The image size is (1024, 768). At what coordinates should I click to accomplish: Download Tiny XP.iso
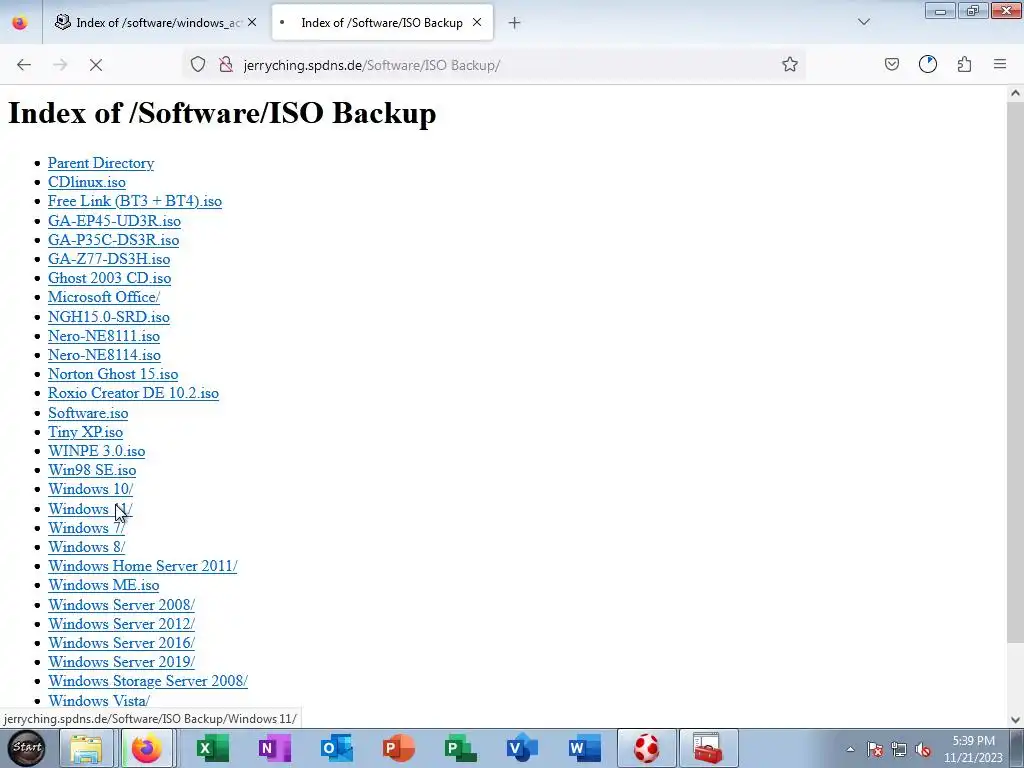click(85, 432)
